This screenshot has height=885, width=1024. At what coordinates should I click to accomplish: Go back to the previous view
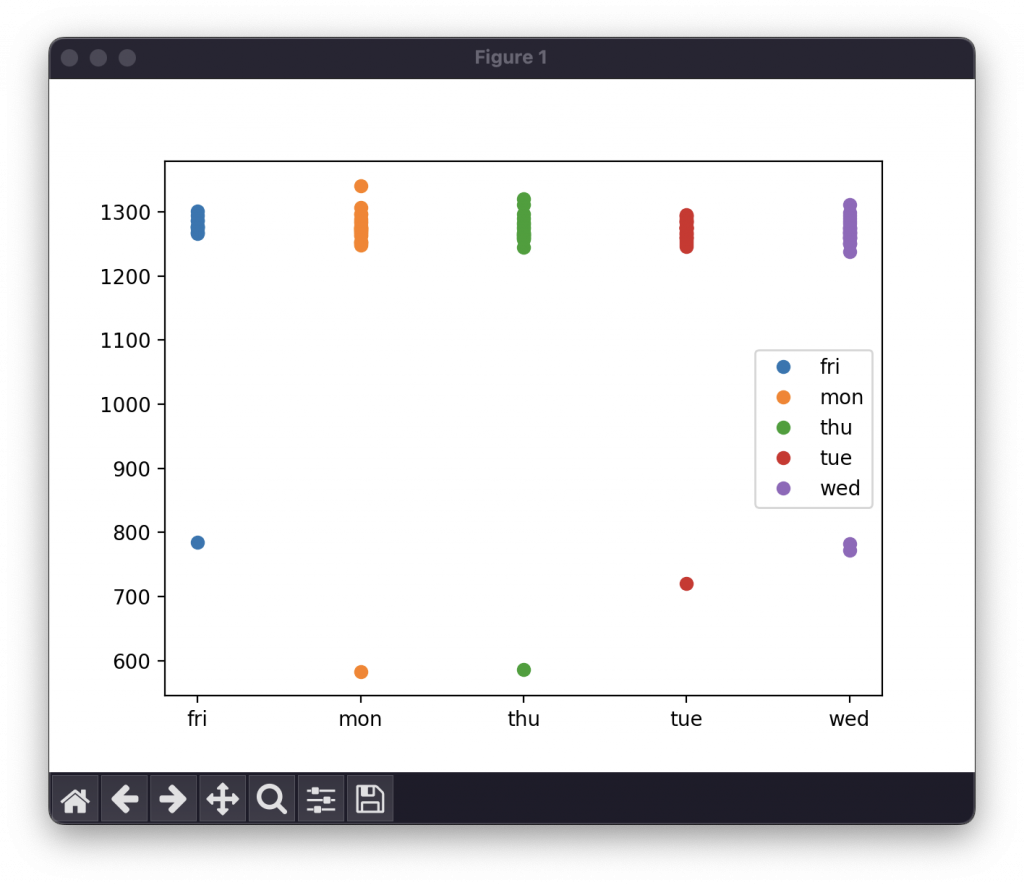tap(124, 799)
